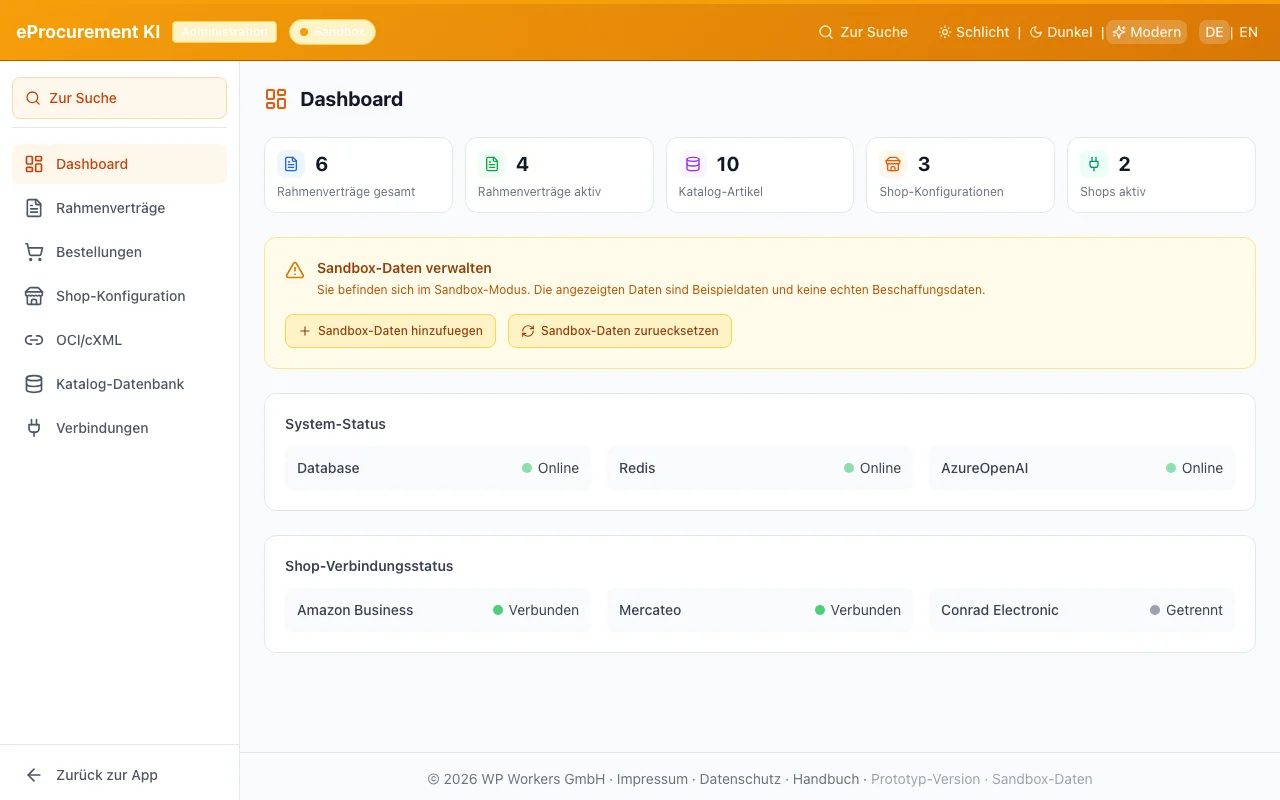1280x800 pixels.
Task: Open Bestellungen in the sidebar menu
Action: pos(99,252)
